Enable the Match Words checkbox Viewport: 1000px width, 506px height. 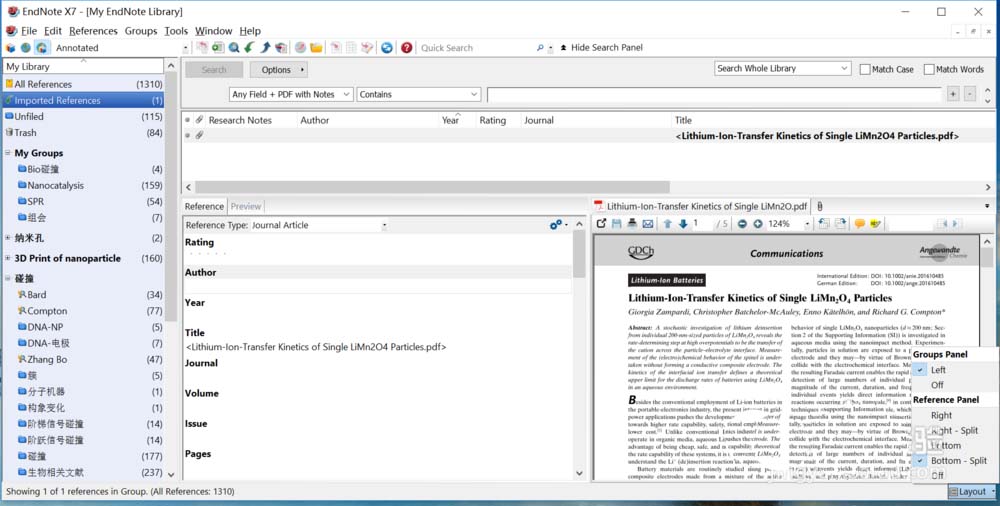[929, 69]
